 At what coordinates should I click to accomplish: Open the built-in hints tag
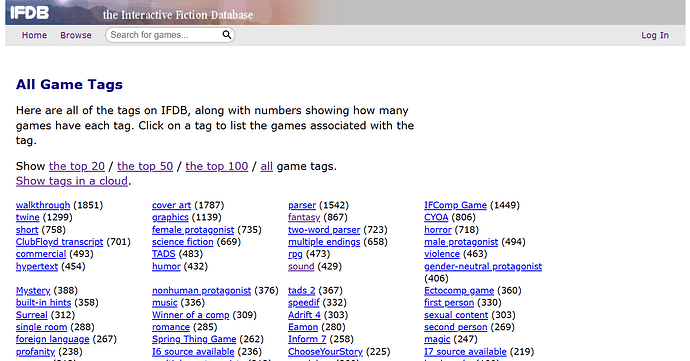(x=44, y=302)
